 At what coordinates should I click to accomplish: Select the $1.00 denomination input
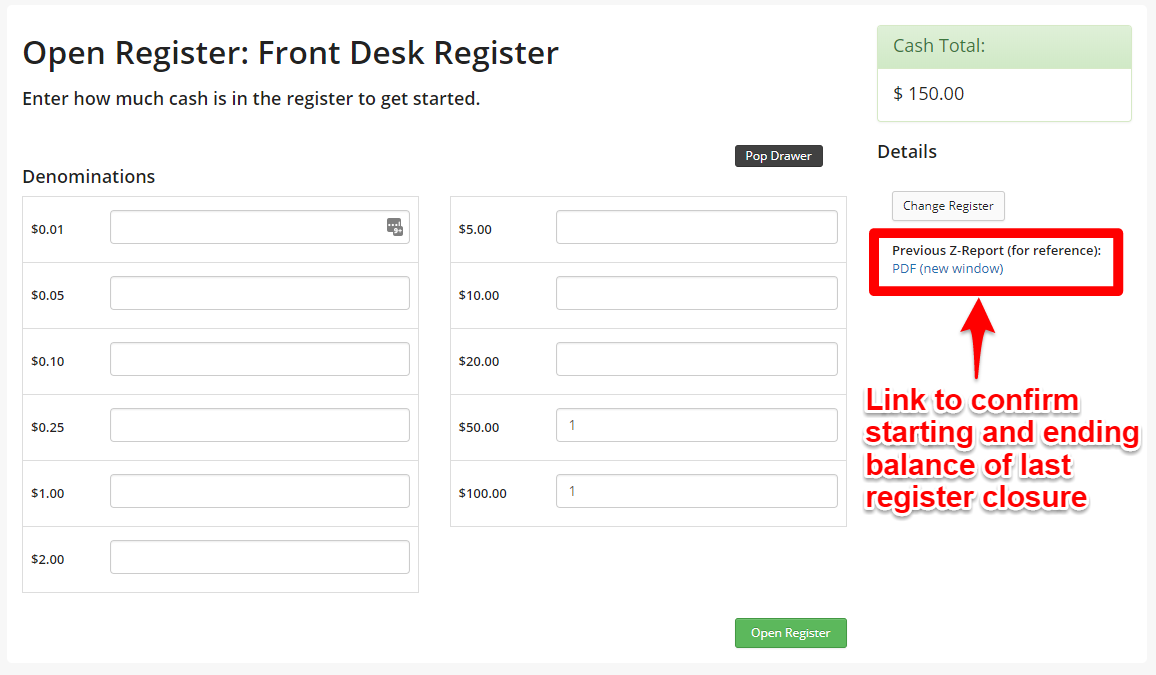(259, 490)
